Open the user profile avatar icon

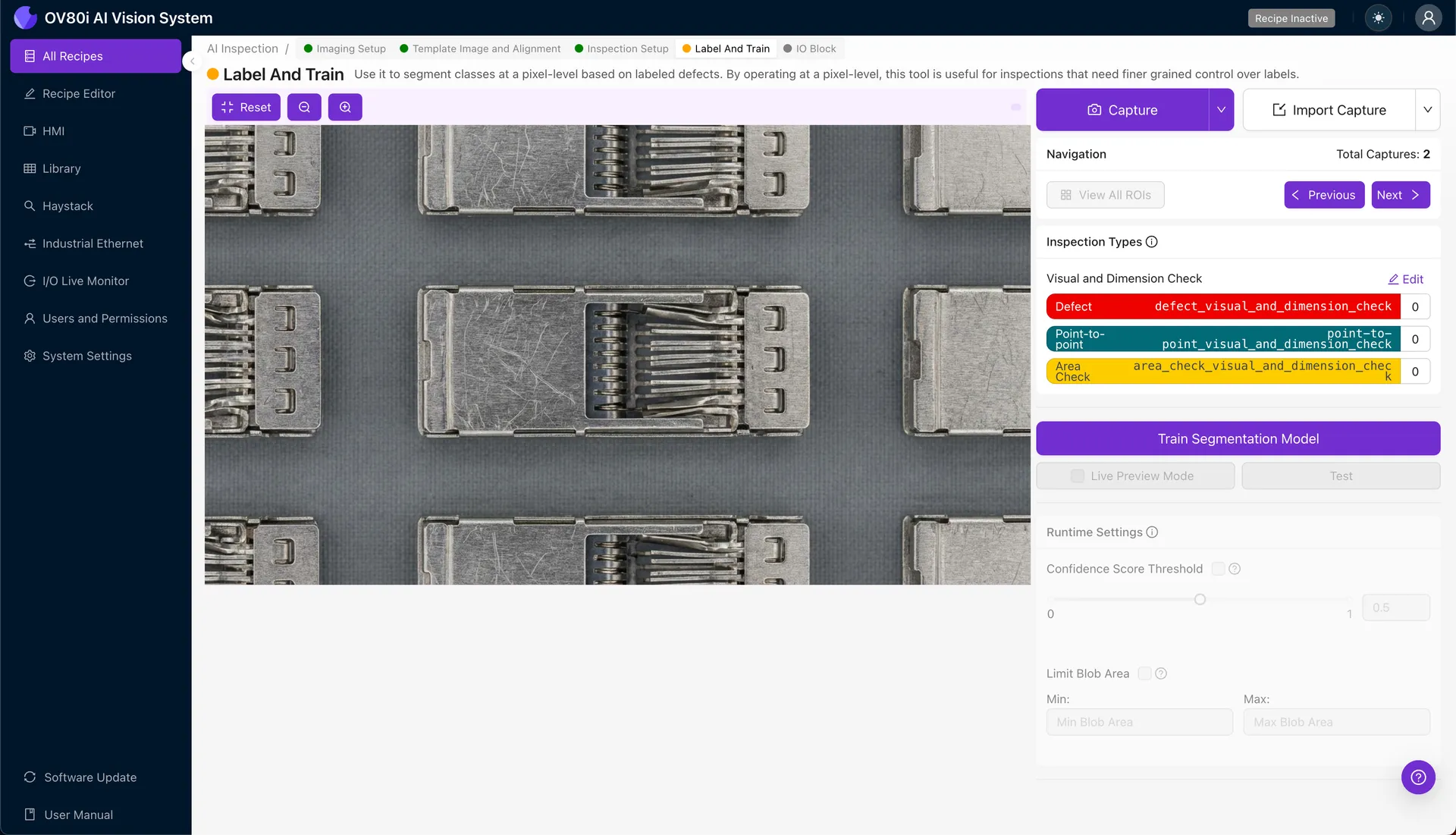(x=1428, y=18)
